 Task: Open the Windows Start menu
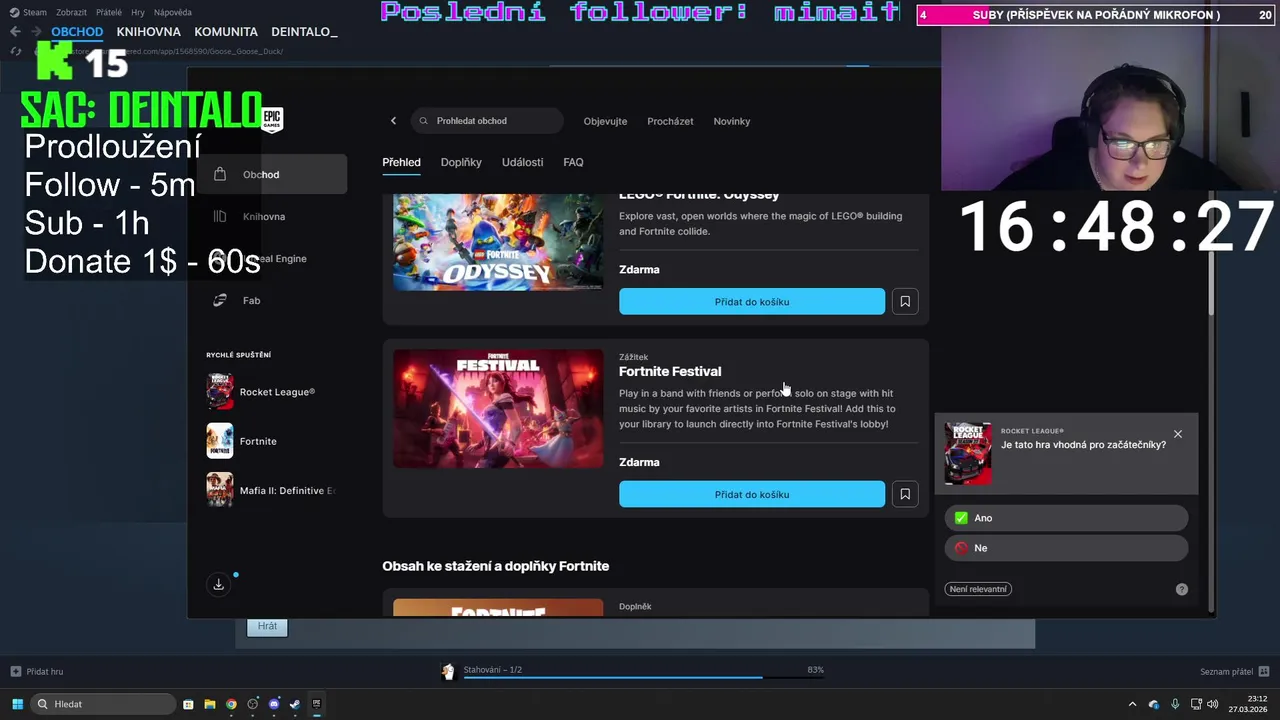pyautogui.click(x=17, y=704)
